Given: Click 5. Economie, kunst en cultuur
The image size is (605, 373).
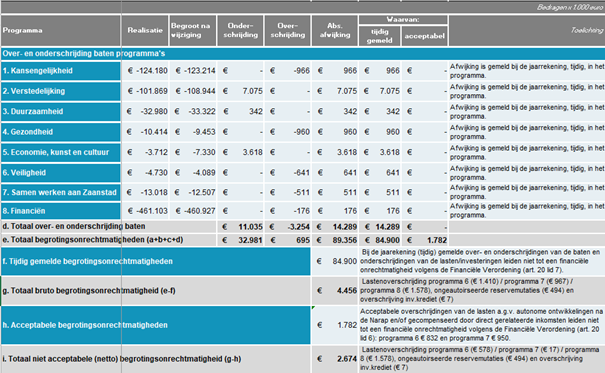Looking at the screenshot, I should tap(61, 152).
